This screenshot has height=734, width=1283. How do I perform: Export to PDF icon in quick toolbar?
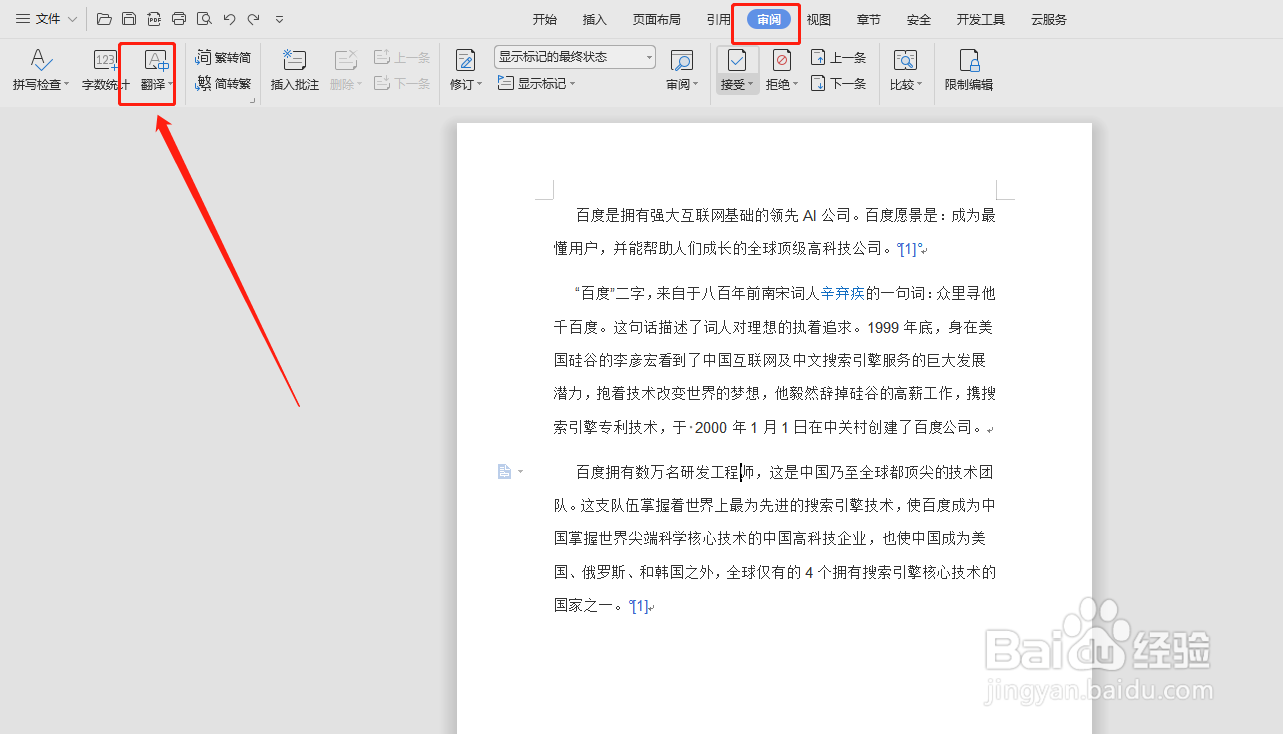coord(154,19)
